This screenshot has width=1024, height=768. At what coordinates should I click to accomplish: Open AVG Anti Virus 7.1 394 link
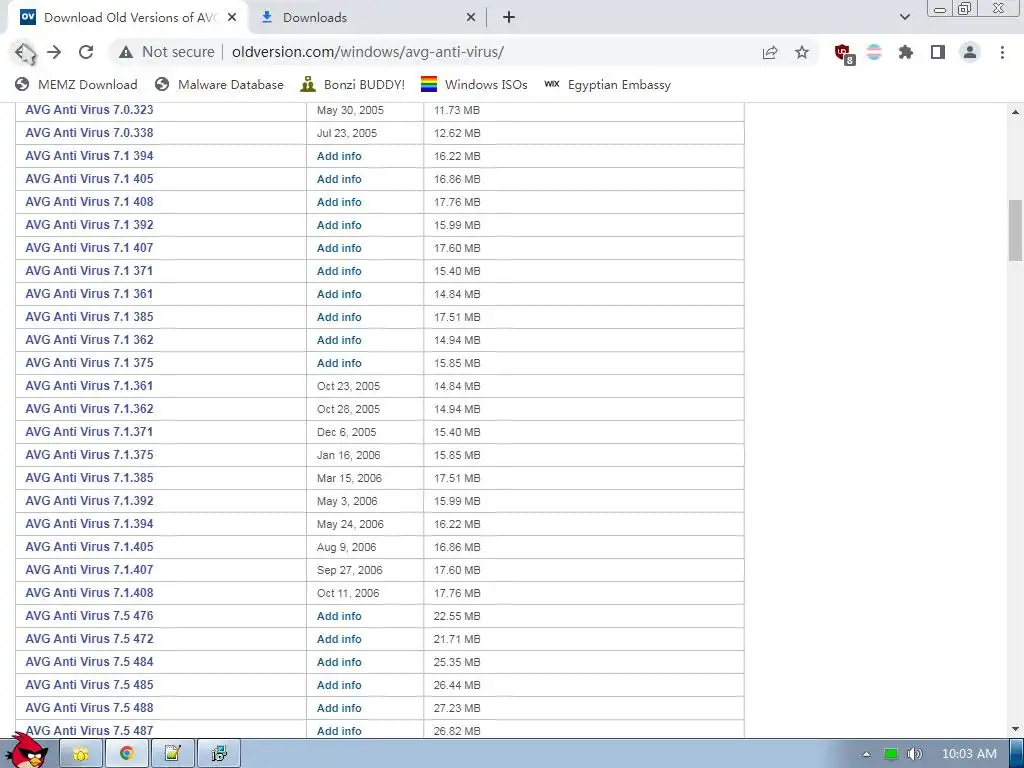tap(89, 155)
